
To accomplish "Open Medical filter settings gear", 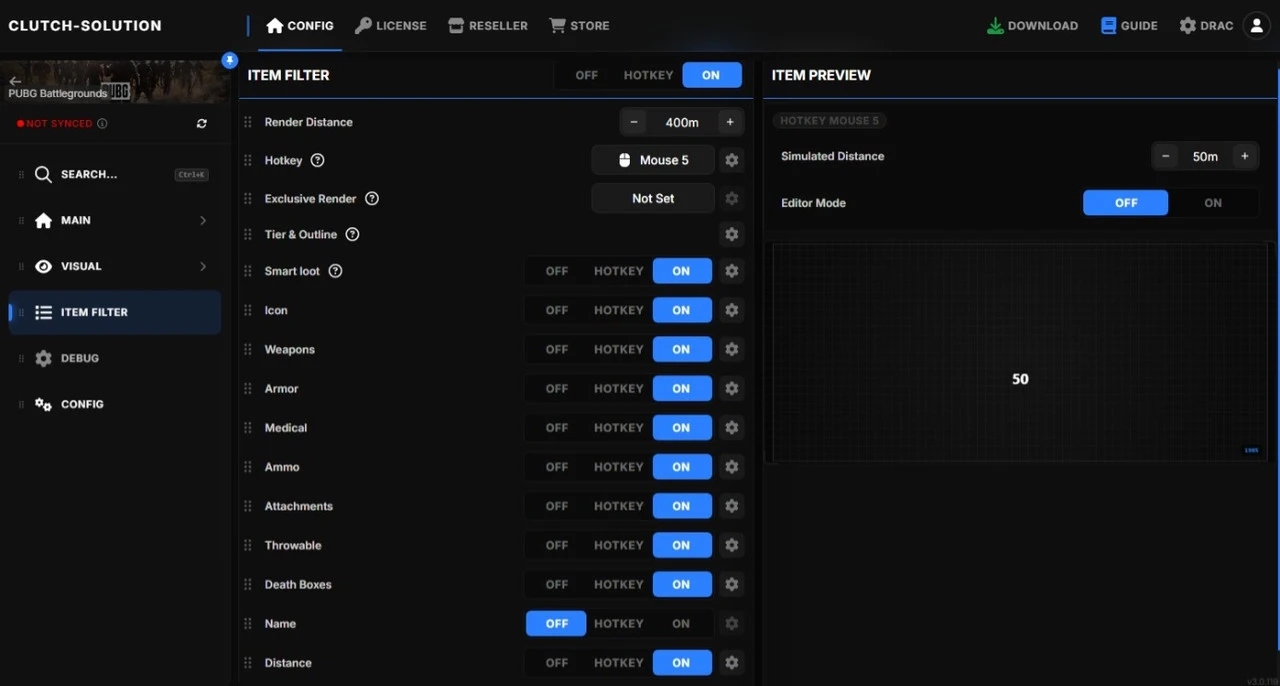I will click(x=732, y=428).
